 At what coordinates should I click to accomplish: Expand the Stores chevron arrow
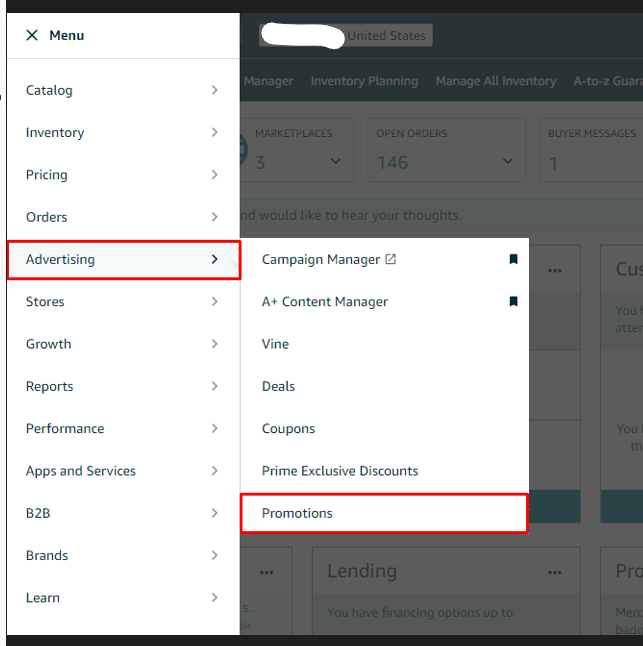point(215,302)
